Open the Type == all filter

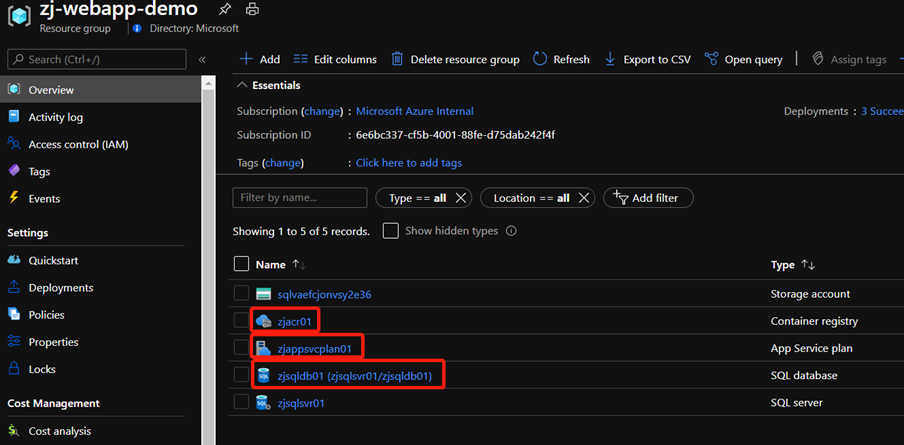[417, 198]
